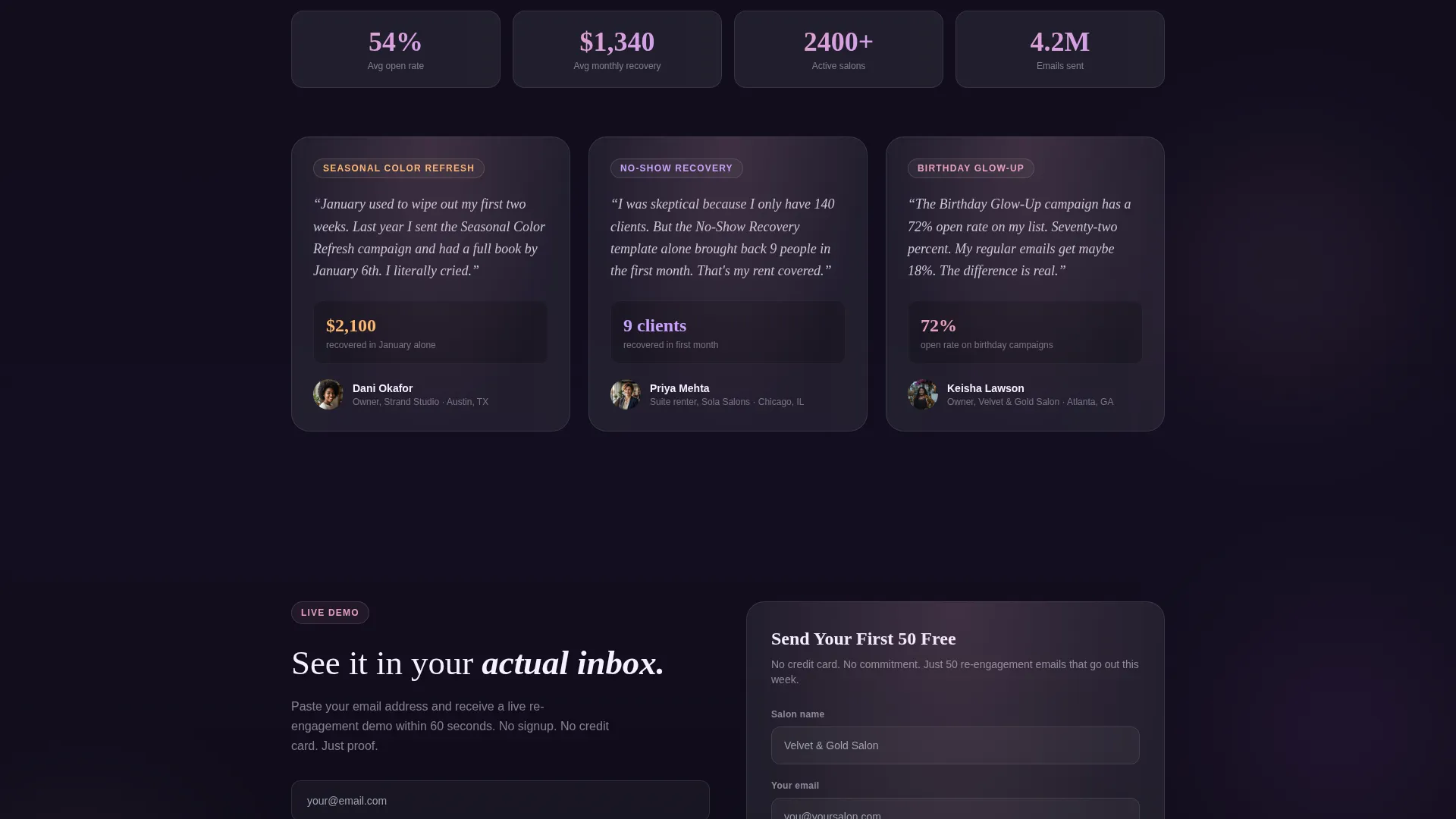Click the 54% Avg open rate card
The height and width of the screenshot is (819, 1456).
tap(396, 49)
